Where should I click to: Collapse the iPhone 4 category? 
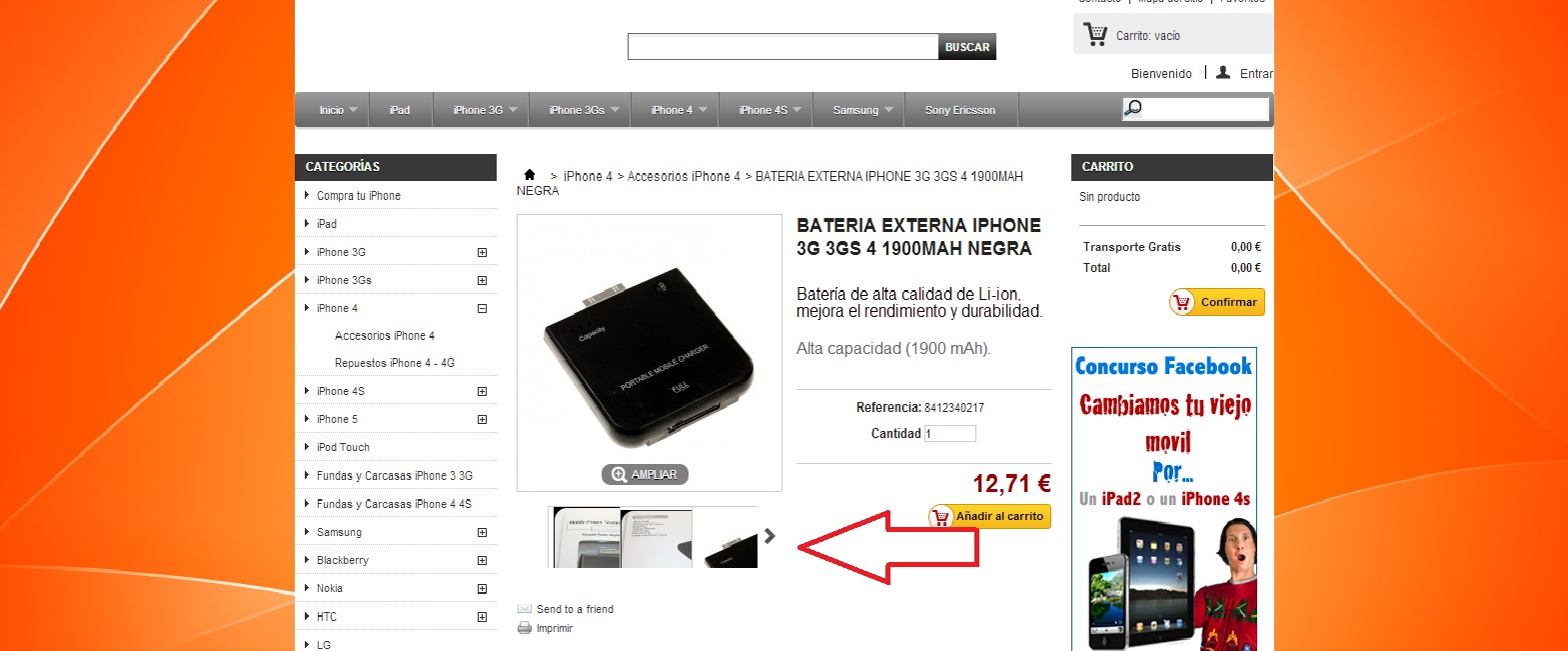tap(482, 308)
